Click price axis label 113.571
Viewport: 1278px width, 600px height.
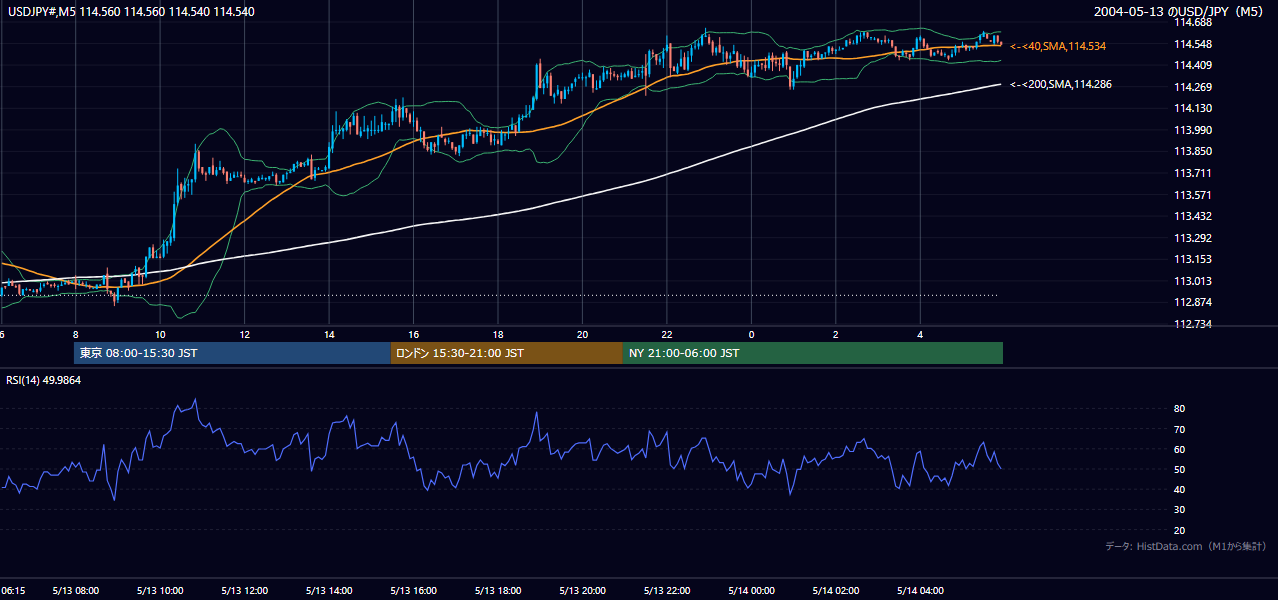[x=1192, y=195]
